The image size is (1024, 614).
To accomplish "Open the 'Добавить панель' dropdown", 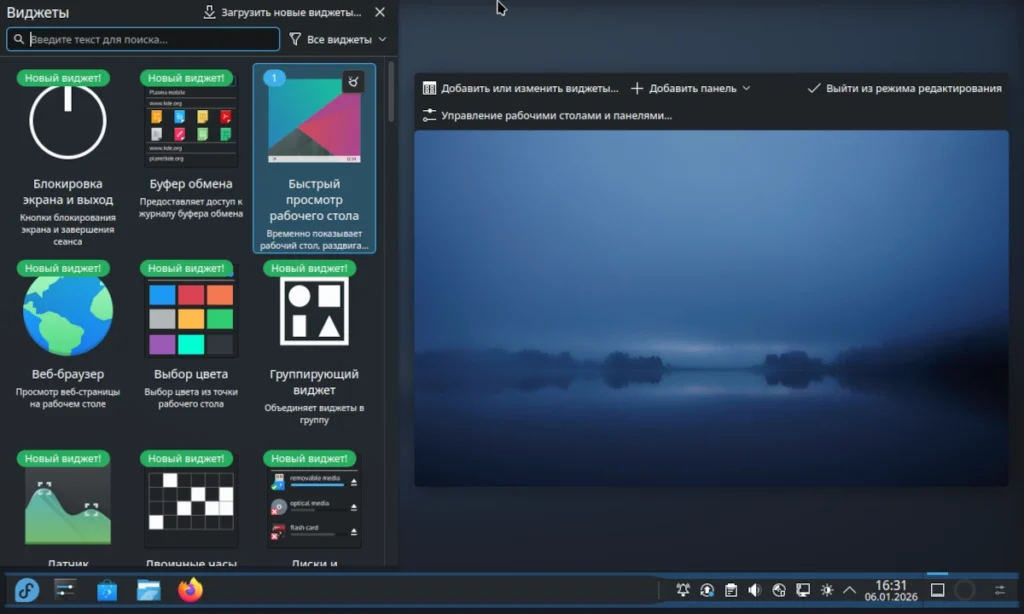I will tap(690, 88).
